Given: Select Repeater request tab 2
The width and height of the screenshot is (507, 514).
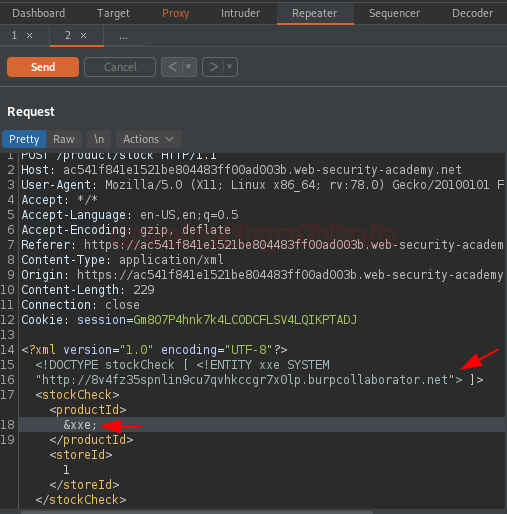Looking at the screenshot, I should 68,35.
